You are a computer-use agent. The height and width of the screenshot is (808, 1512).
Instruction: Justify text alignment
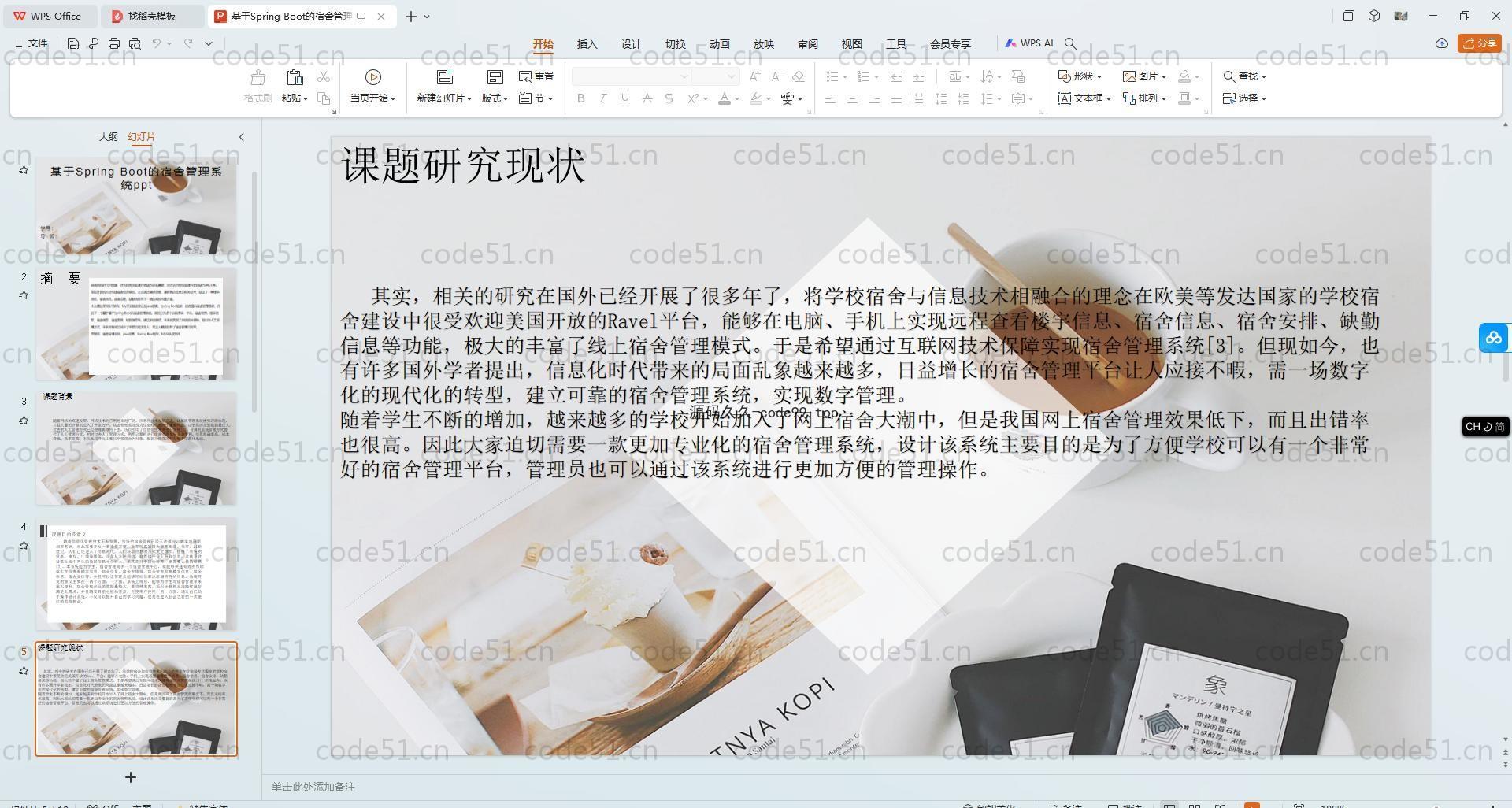coord(896,98)
